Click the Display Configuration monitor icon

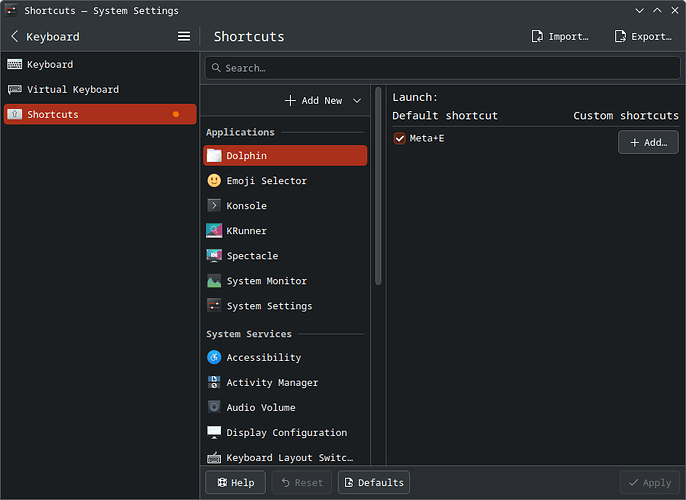tap(214, 432)
